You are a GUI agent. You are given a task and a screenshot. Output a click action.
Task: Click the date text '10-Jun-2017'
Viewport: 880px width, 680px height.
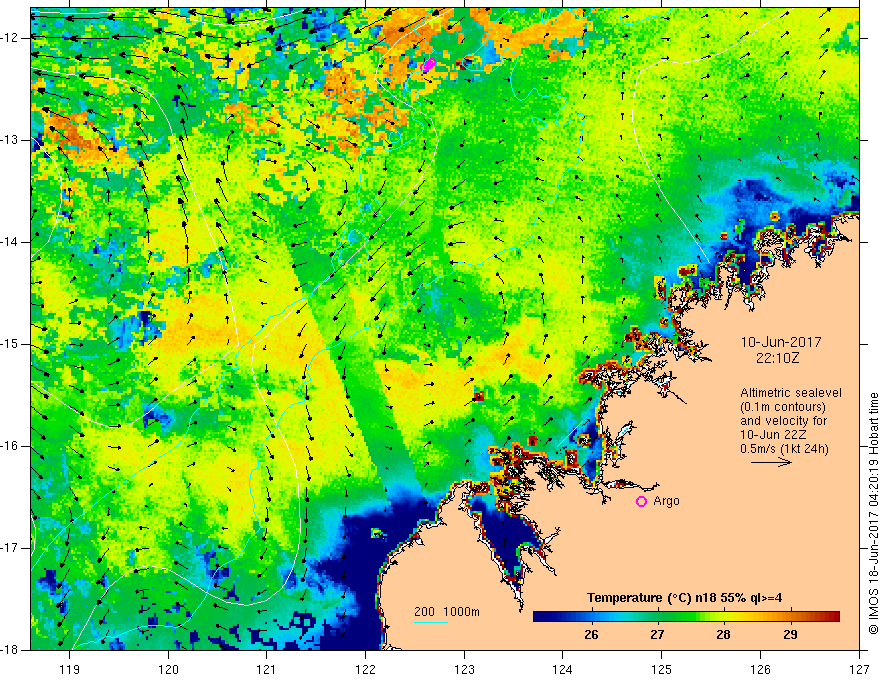point(781,342)
